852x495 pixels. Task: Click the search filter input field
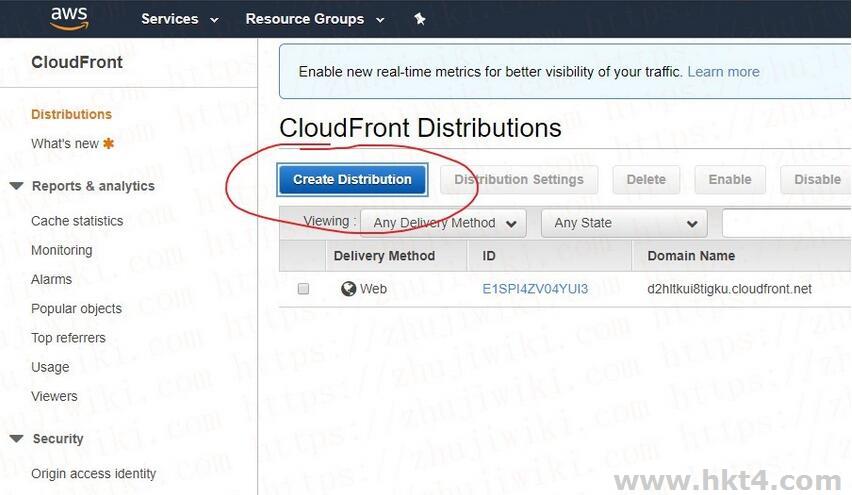[786, 223]
